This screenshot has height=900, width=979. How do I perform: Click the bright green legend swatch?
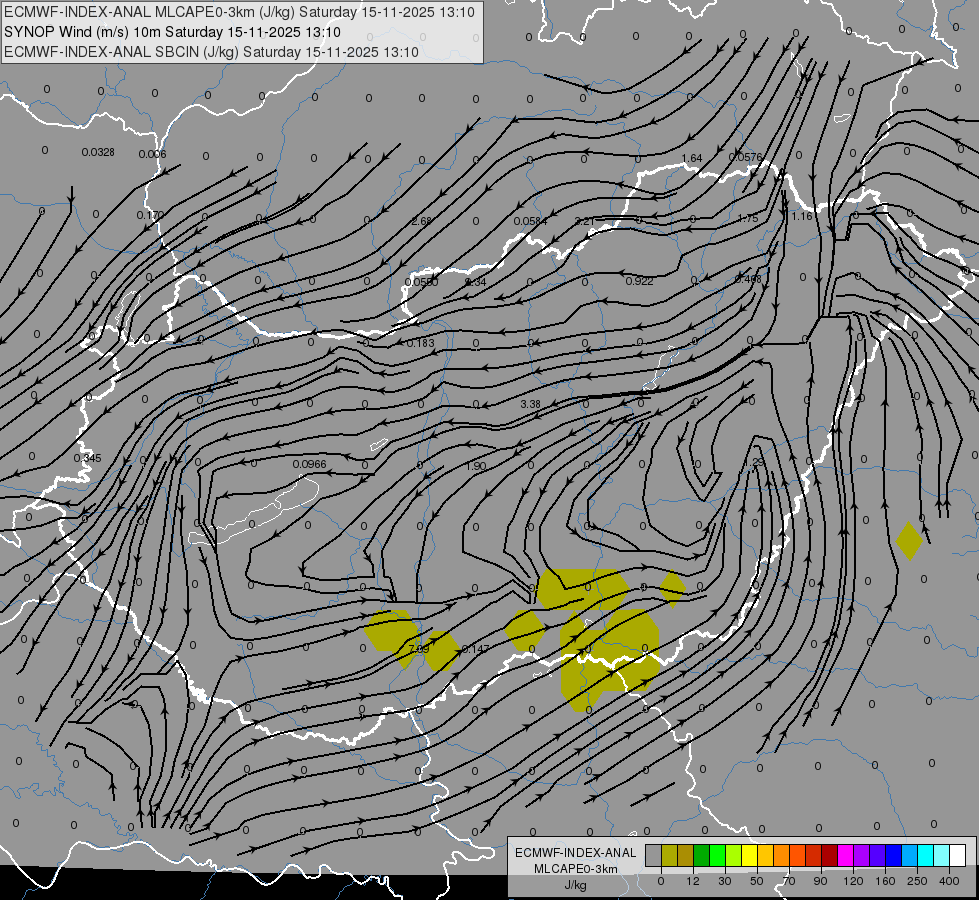[717, 856]
